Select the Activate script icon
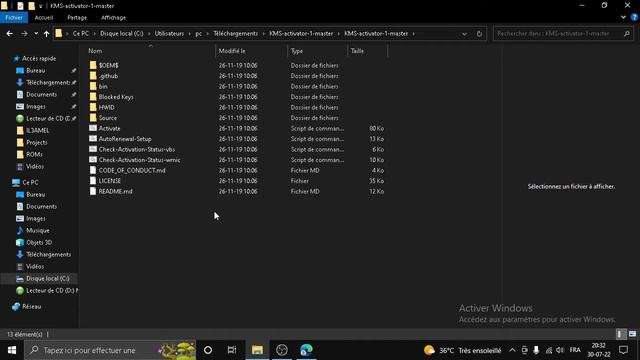 pyautogui.click(x=93, y=128)
